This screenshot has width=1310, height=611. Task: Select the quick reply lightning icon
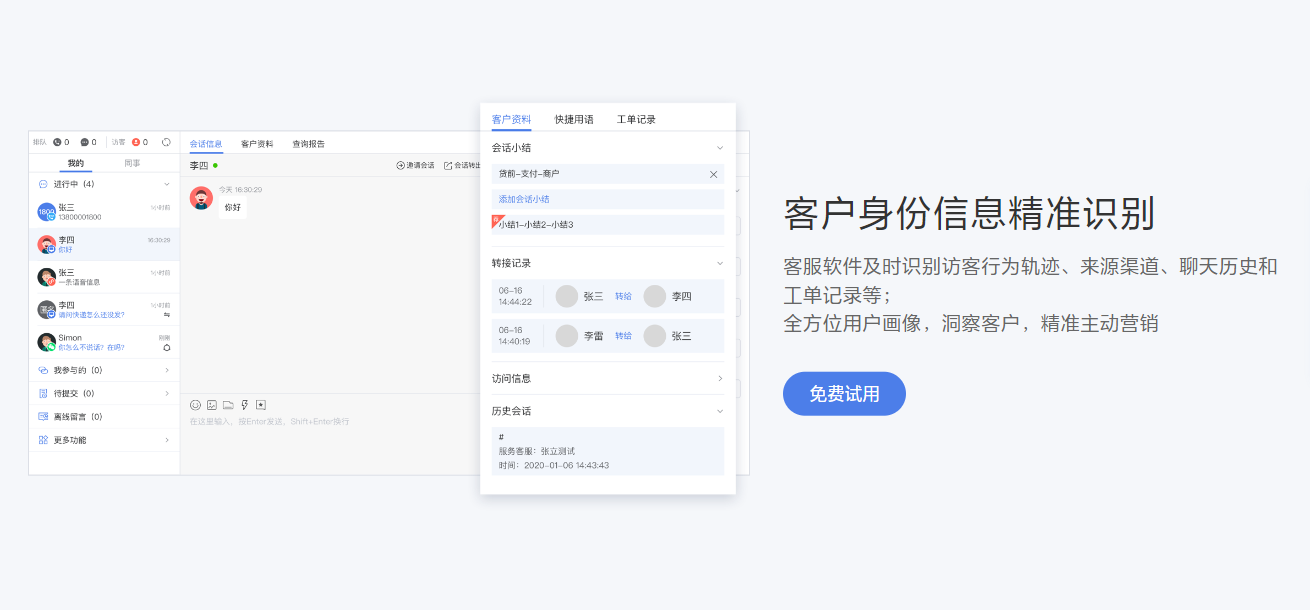pyautogui.click(x=245, y=404)
